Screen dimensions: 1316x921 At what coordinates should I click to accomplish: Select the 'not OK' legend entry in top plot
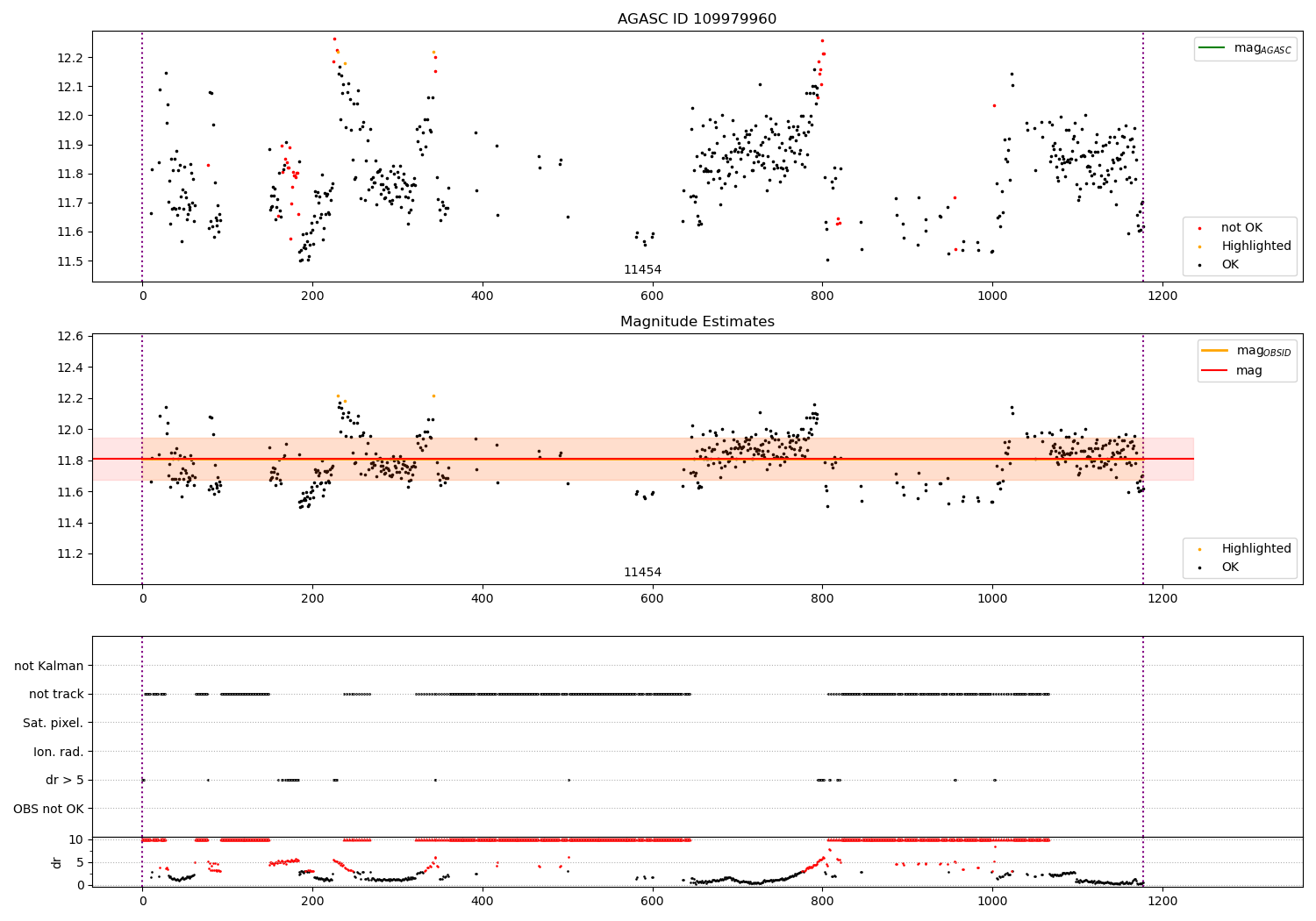pyautogui.click(x=1241, y=228)
